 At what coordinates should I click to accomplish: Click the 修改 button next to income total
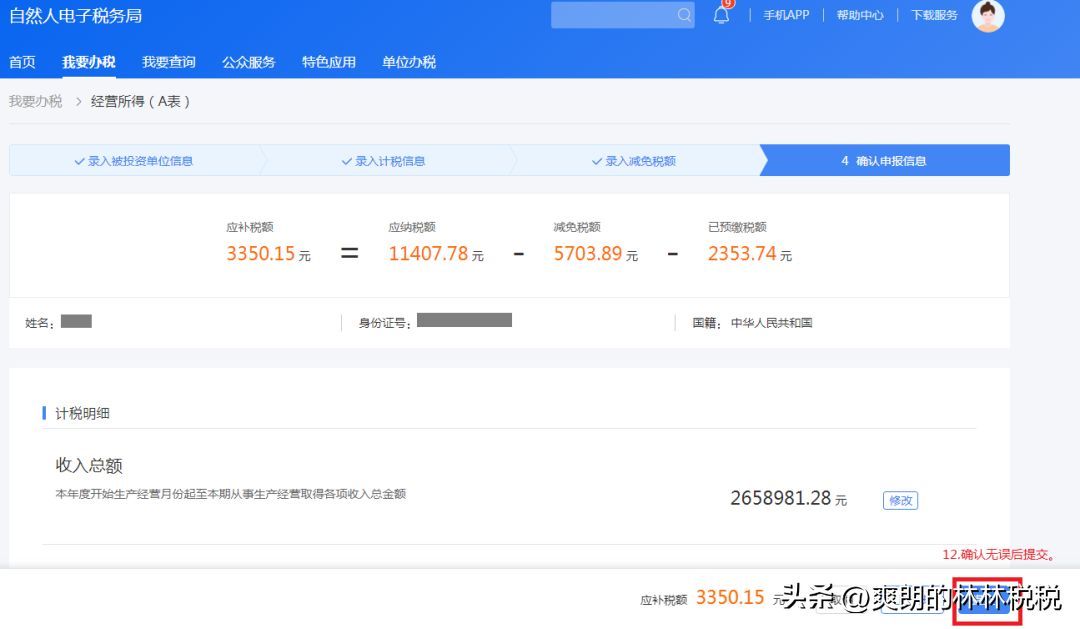(899, 501)
